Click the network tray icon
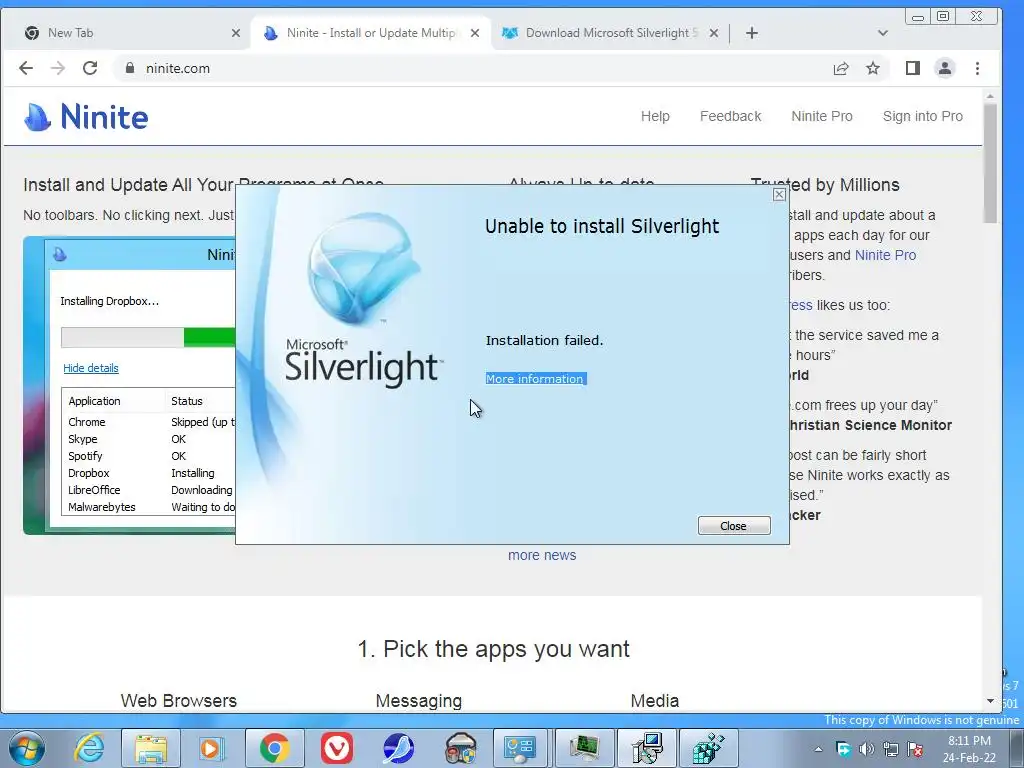This screenshot has width=1024, height=768. point(891,749)
